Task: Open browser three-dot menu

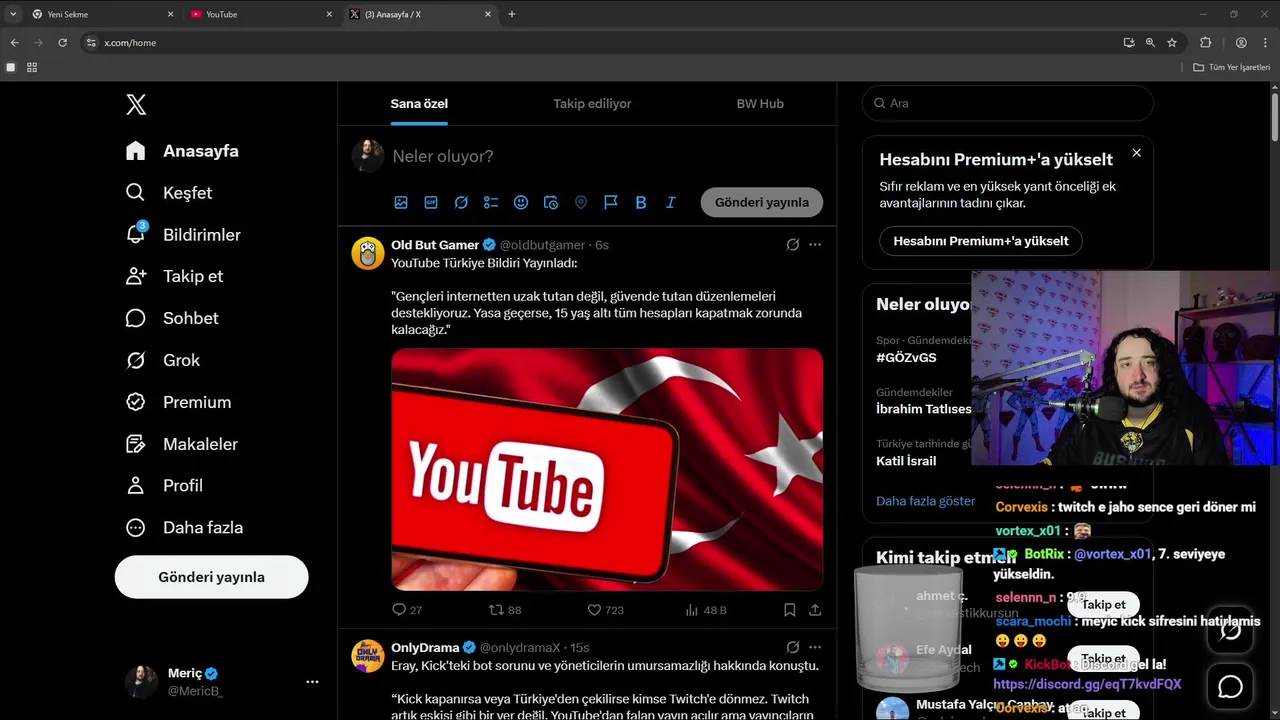Action: pos(1266,43)
